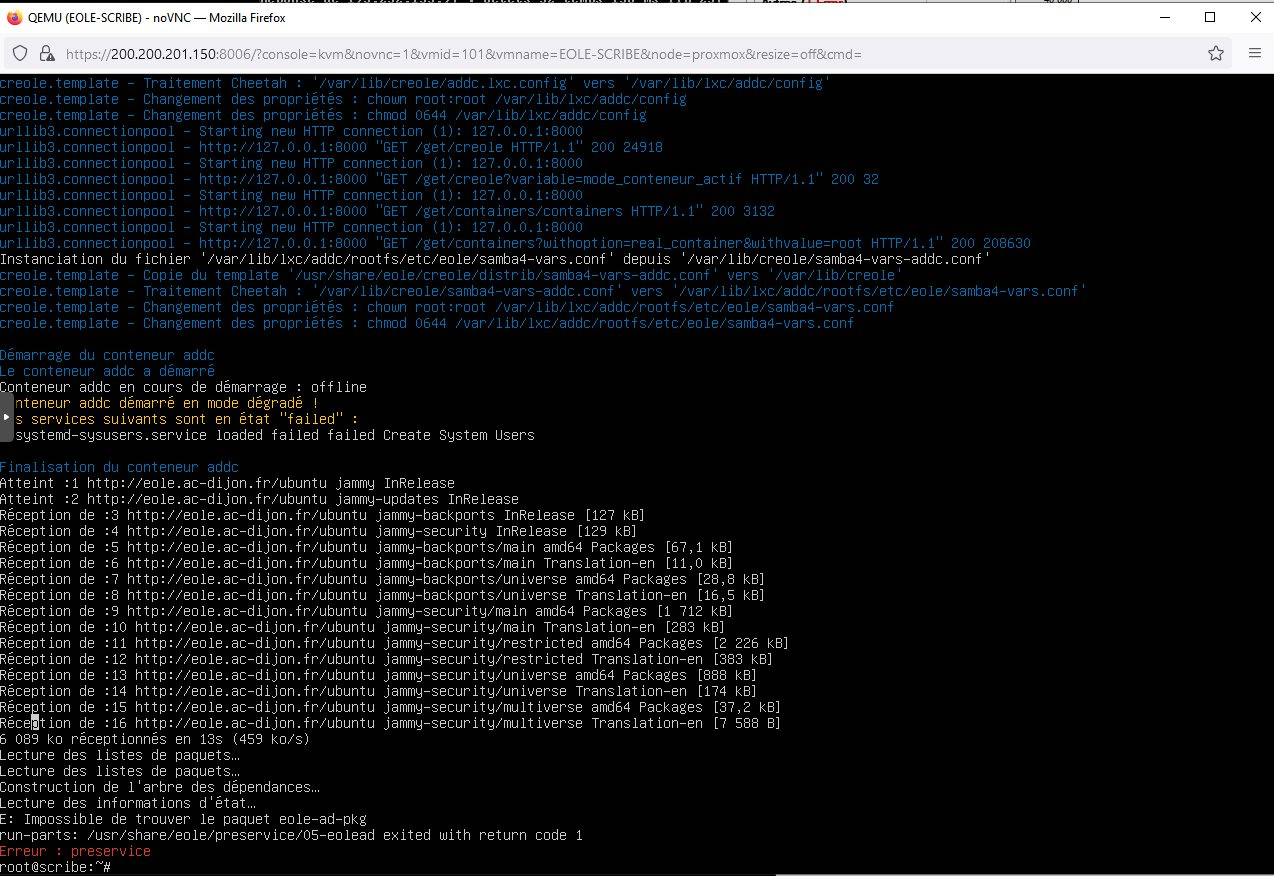This screenshot has width=1274, height=876.
Task: Click the 'Finalisation du conteneur addc' heading
Action: click(119, 467)
